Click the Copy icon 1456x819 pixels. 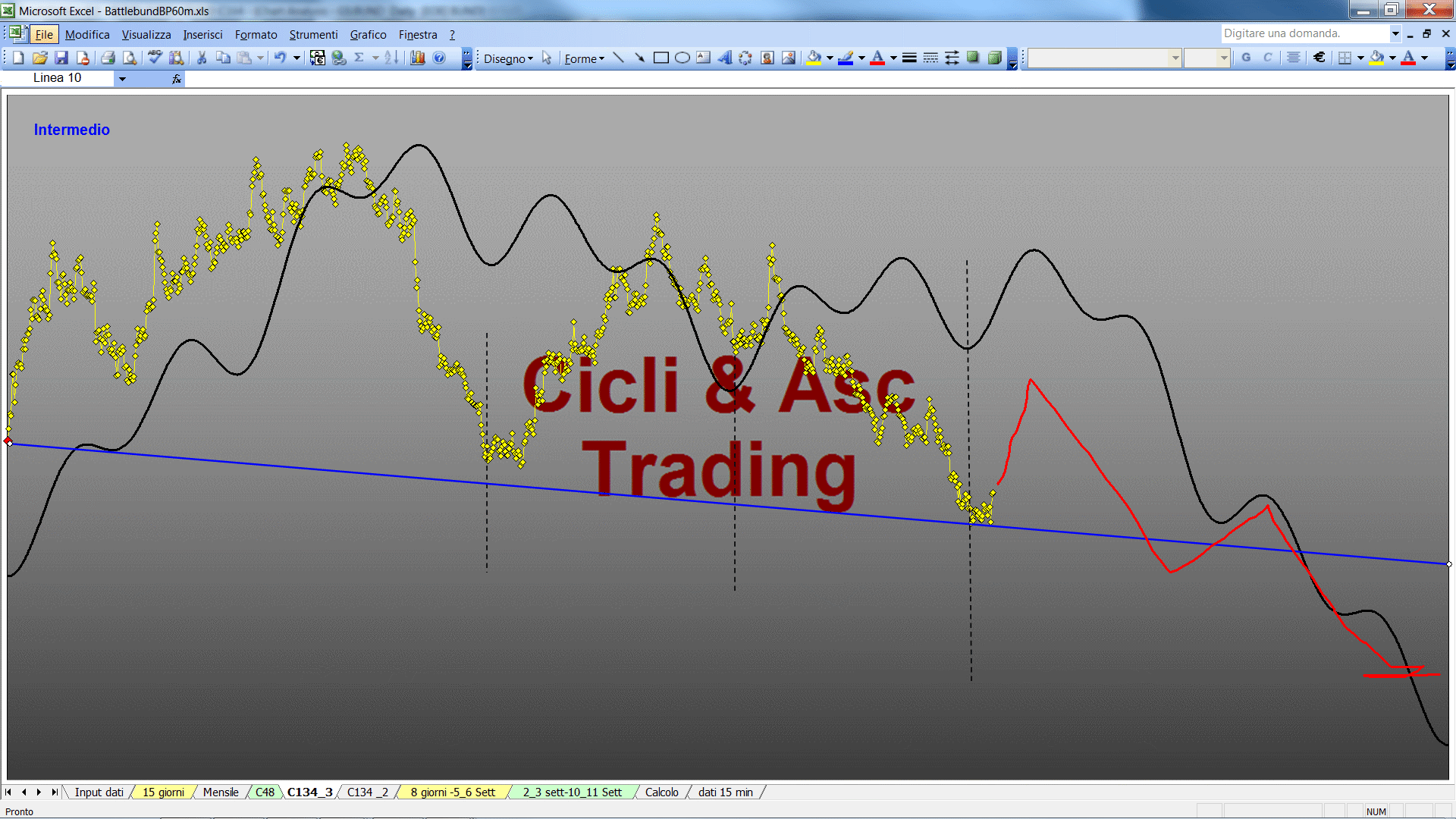coord(223,58)
